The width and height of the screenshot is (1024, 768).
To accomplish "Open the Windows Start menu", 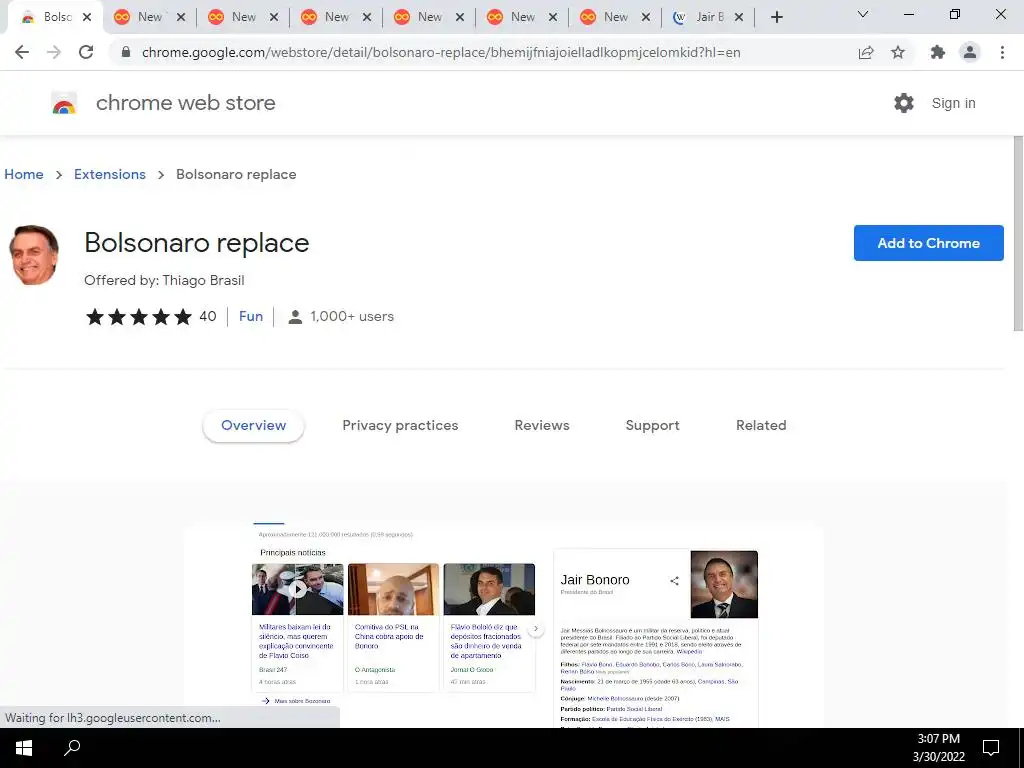I will click(24, 748).
